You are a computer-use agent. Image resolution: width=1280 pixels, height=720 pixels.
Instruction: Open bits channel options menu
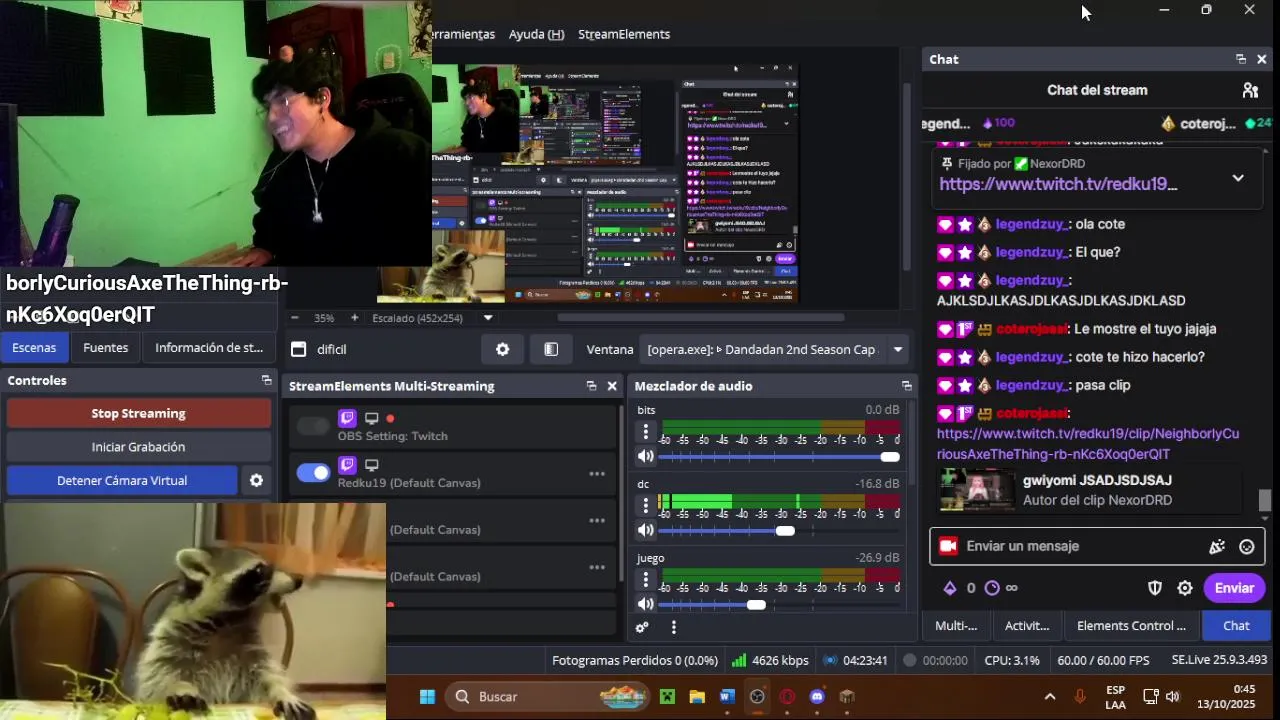coord(646,432)
